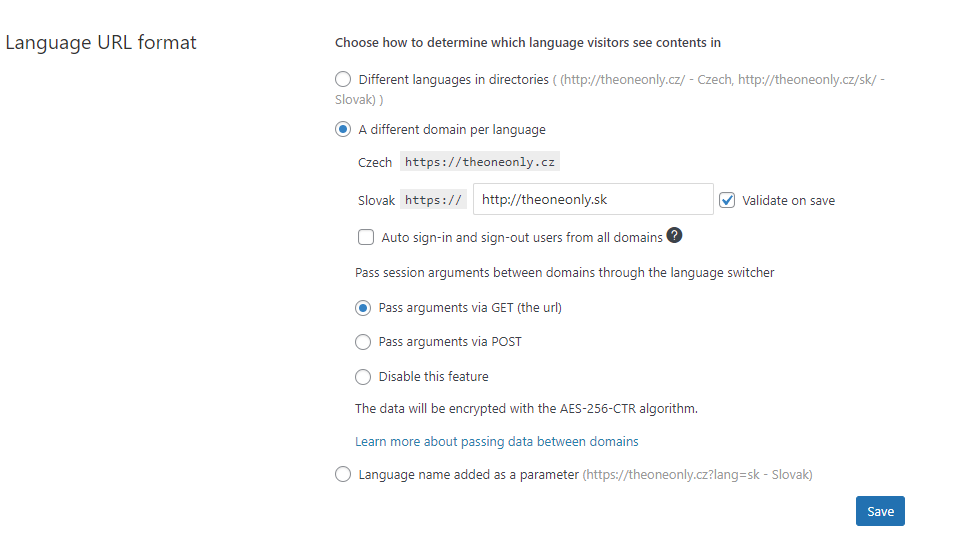Choose 'A different domain per language' radio
This screenshot has width=979, height=542.
click(x=343, y=129)
